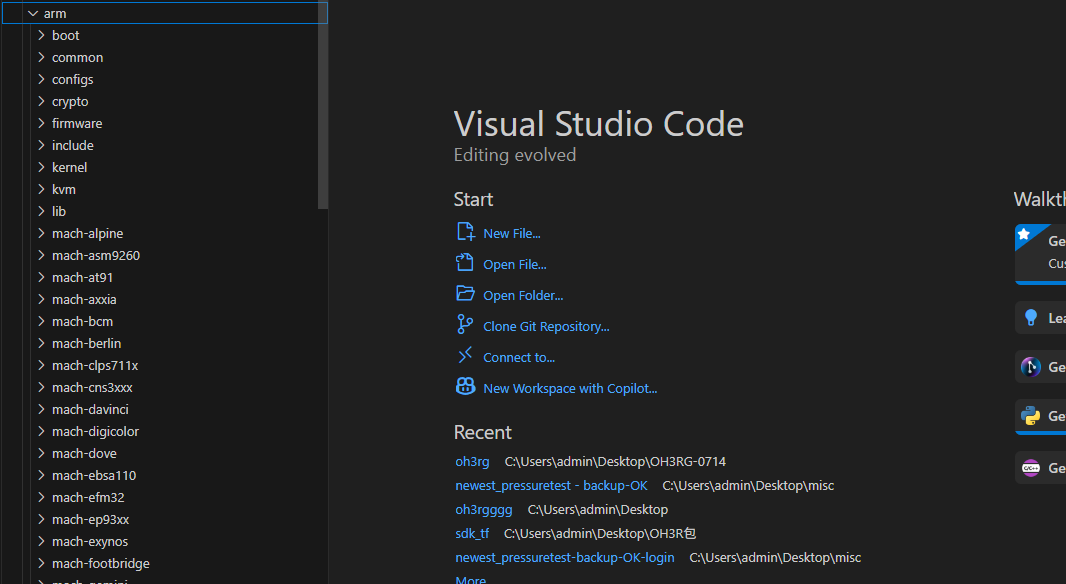This screenshot has height=584, width=1066.
Task: Select Clone Git Repository... link
Action: click(x=546, y=326)
